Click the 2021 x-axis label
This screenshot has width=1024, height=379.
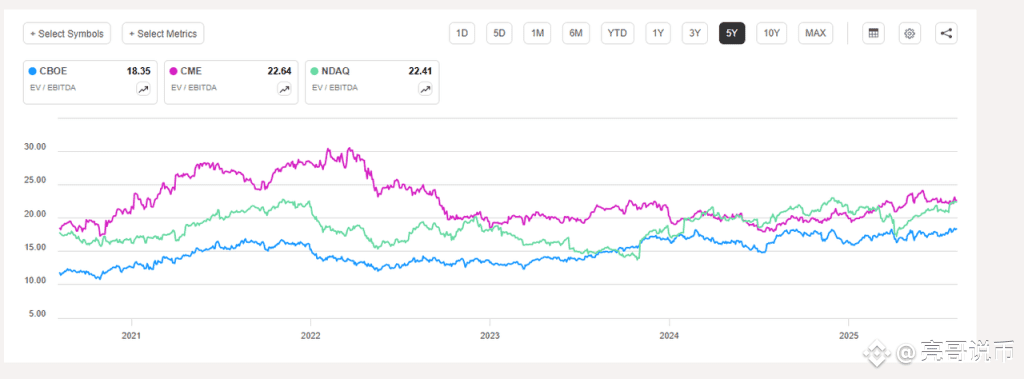point(131,335)
